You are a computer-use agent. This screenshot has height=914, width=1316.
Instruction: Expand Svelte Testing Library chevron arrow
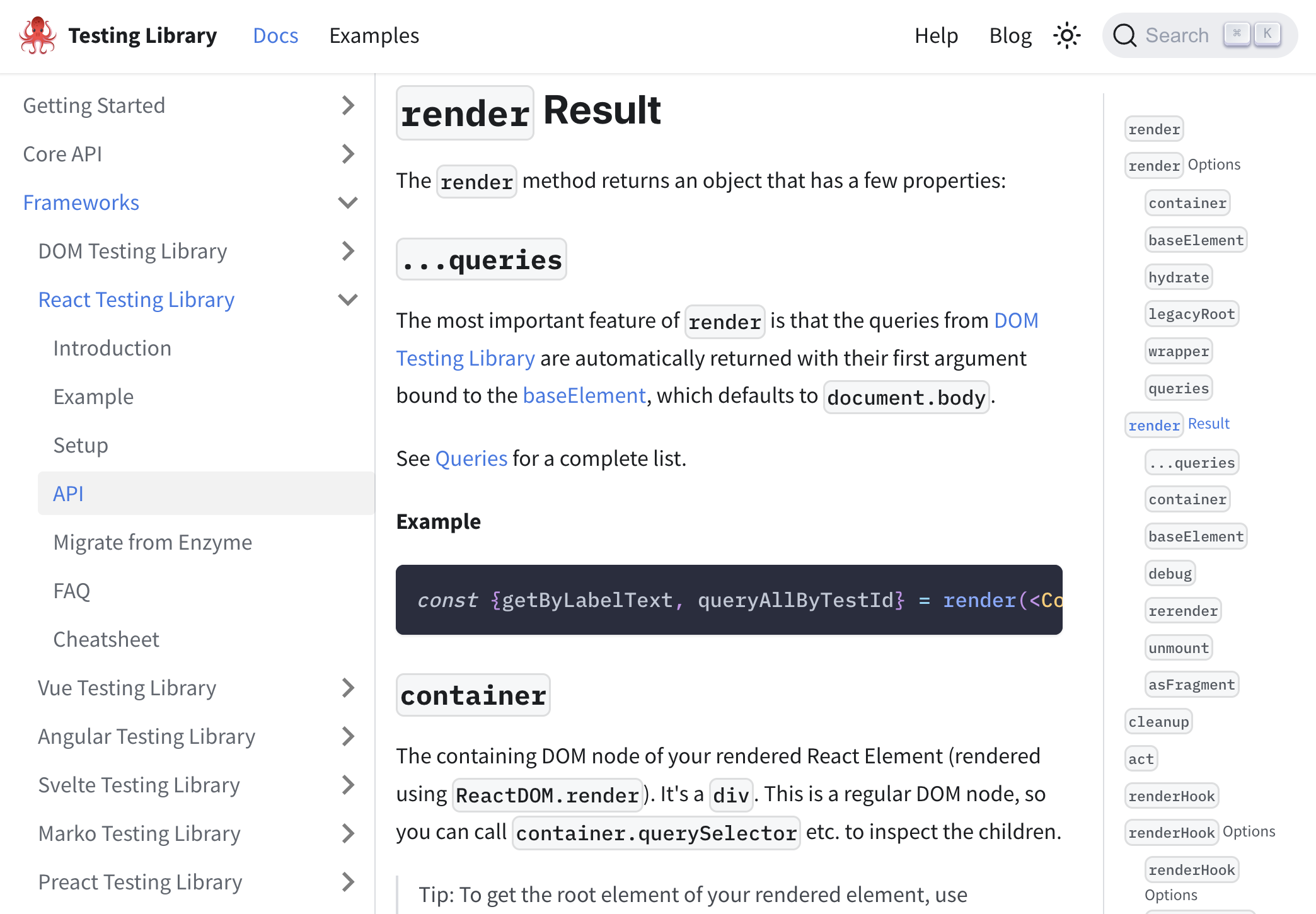[x=347, y=785]
